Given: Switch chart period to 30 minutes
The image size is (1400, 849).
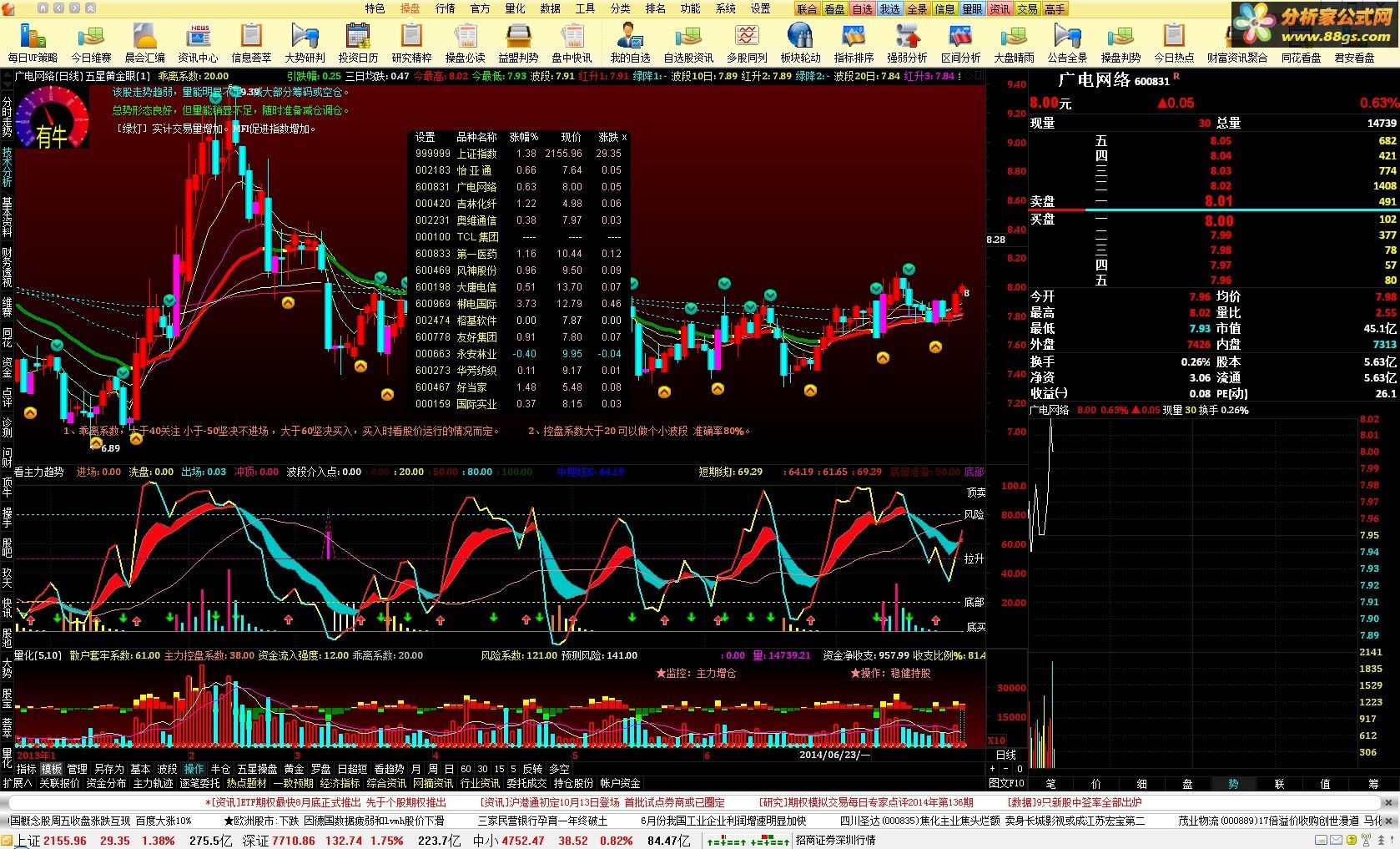Looking at the screenshot, I should [482, 769].
